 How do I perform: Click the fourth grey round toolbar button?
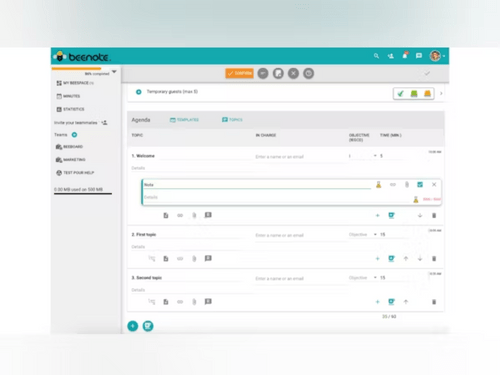coord(309,73)
